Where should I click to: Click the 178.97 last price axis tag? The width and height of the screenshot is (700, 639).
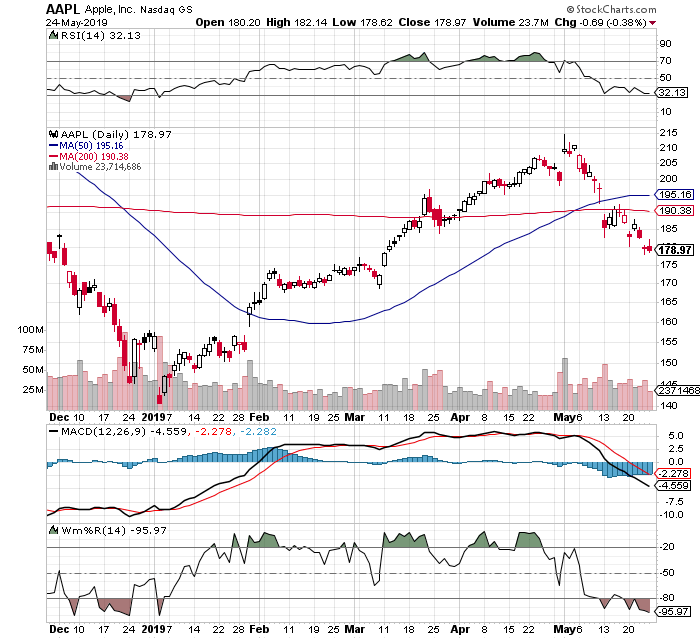click(675, 250)
